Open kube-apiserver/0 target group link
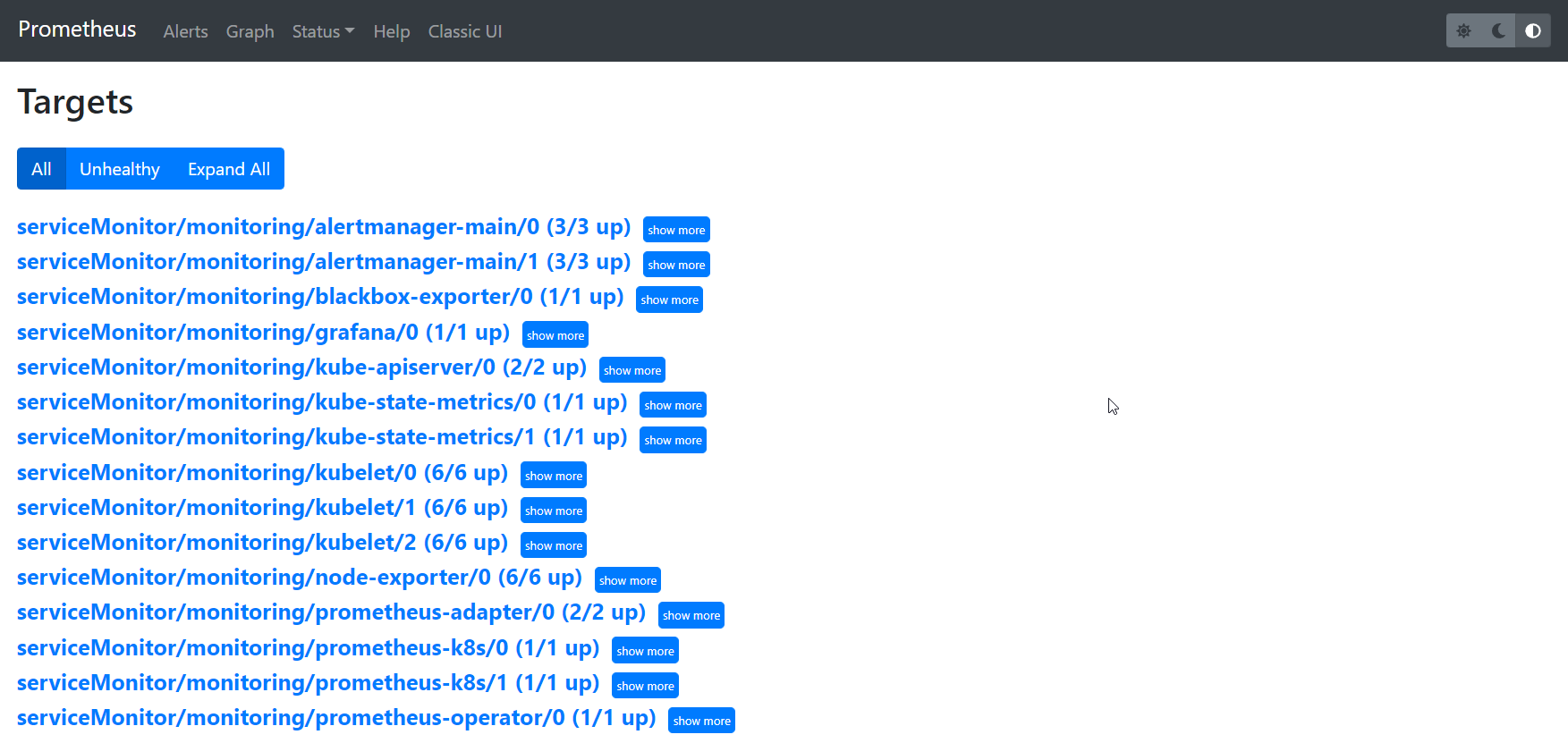Screen dimensions: 1568x743 coord(302,367)
